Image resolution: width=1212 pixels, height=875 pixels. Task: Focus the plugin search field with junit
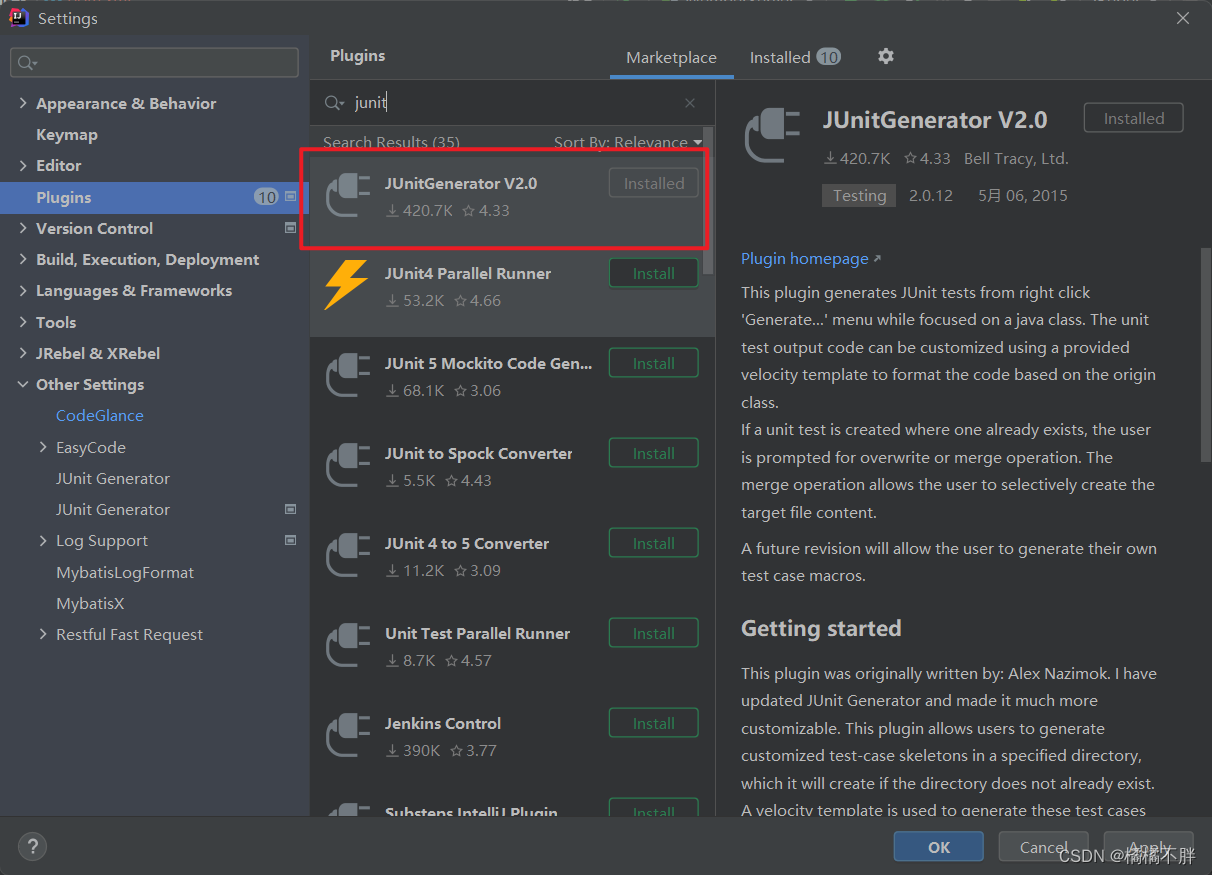pos(510,103)
